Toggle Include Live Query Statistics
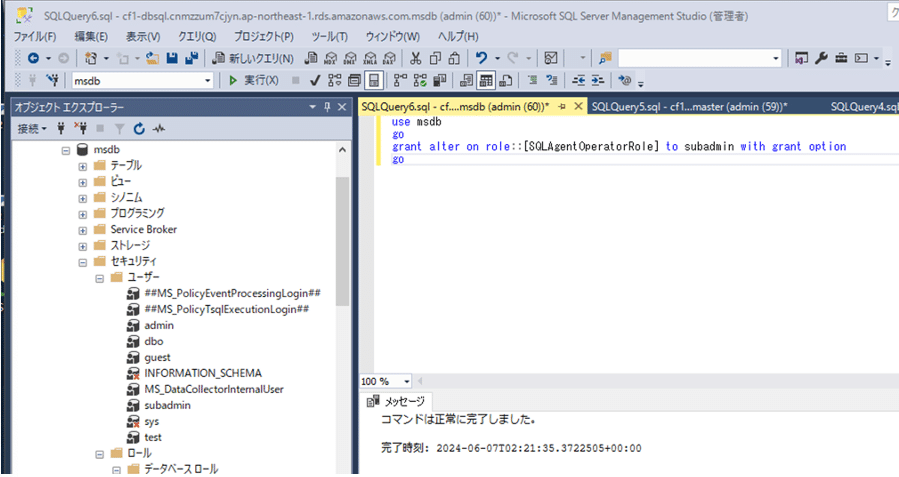 pyautogui.click(x=420, y=80)
